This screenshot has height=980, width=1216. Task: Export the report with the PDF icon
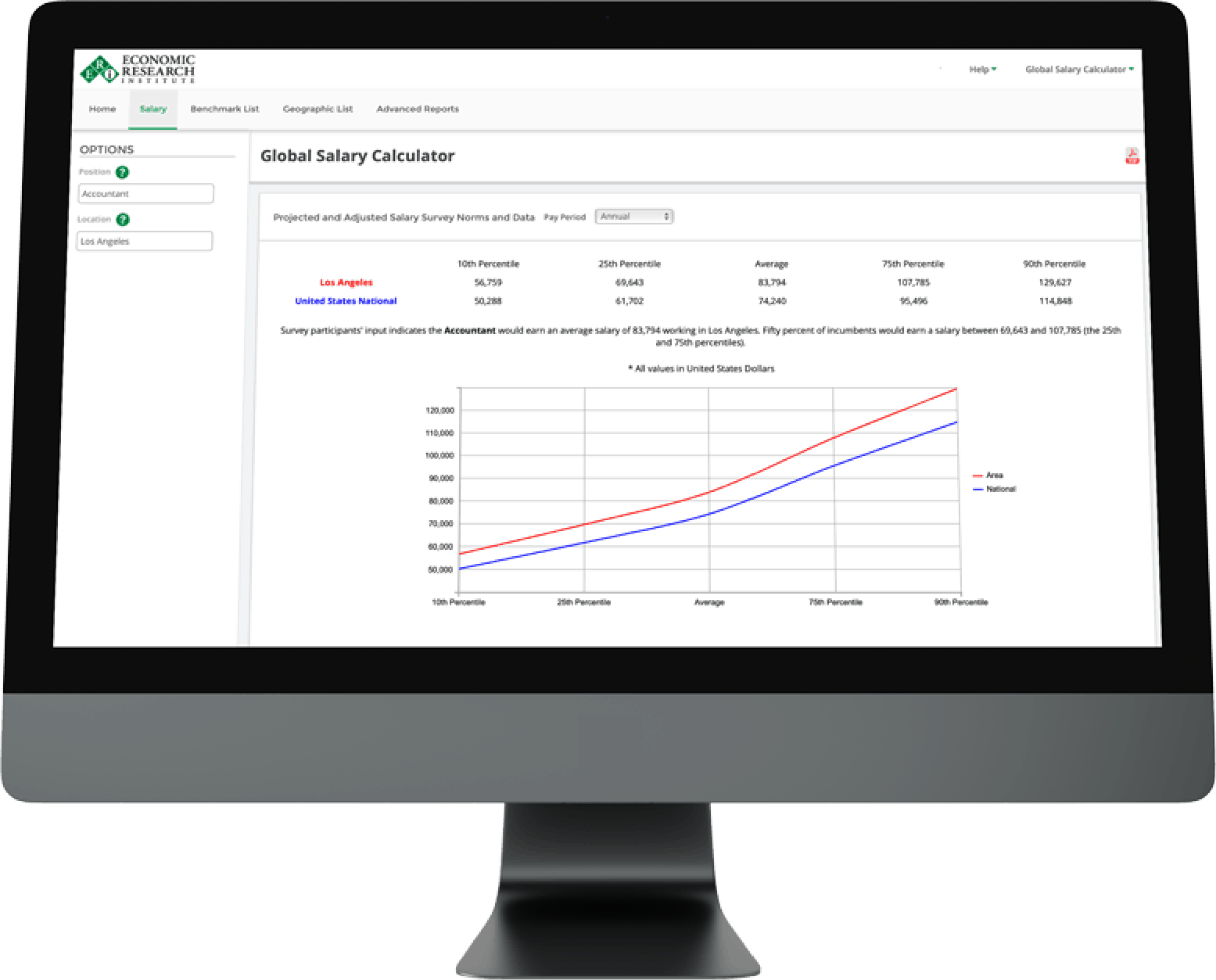coord(1132,156)
